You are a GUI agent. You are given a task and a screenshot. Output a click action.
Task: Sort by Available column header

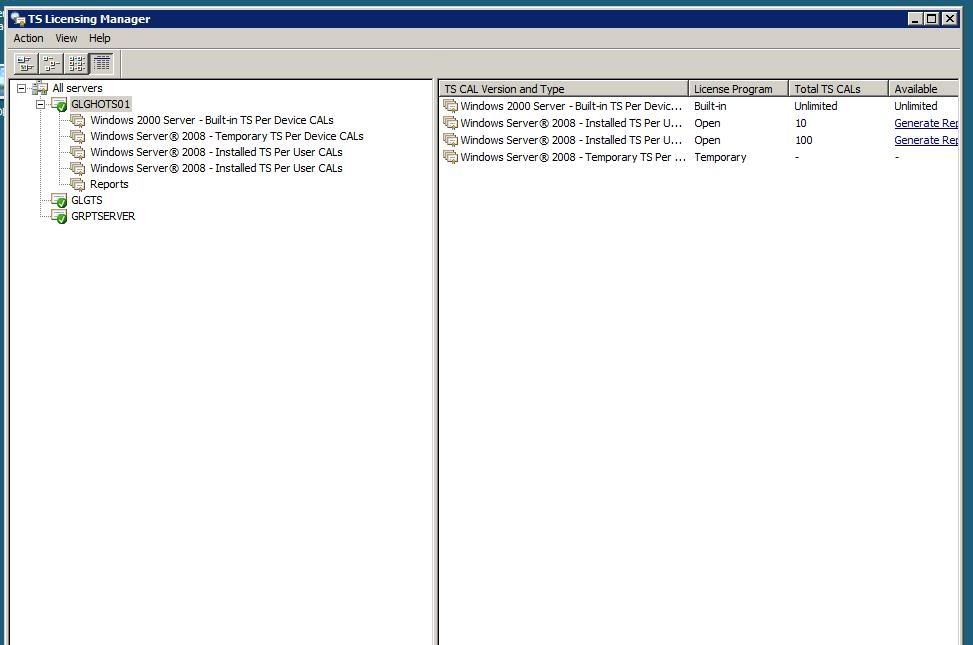click(x=923, y=89)
